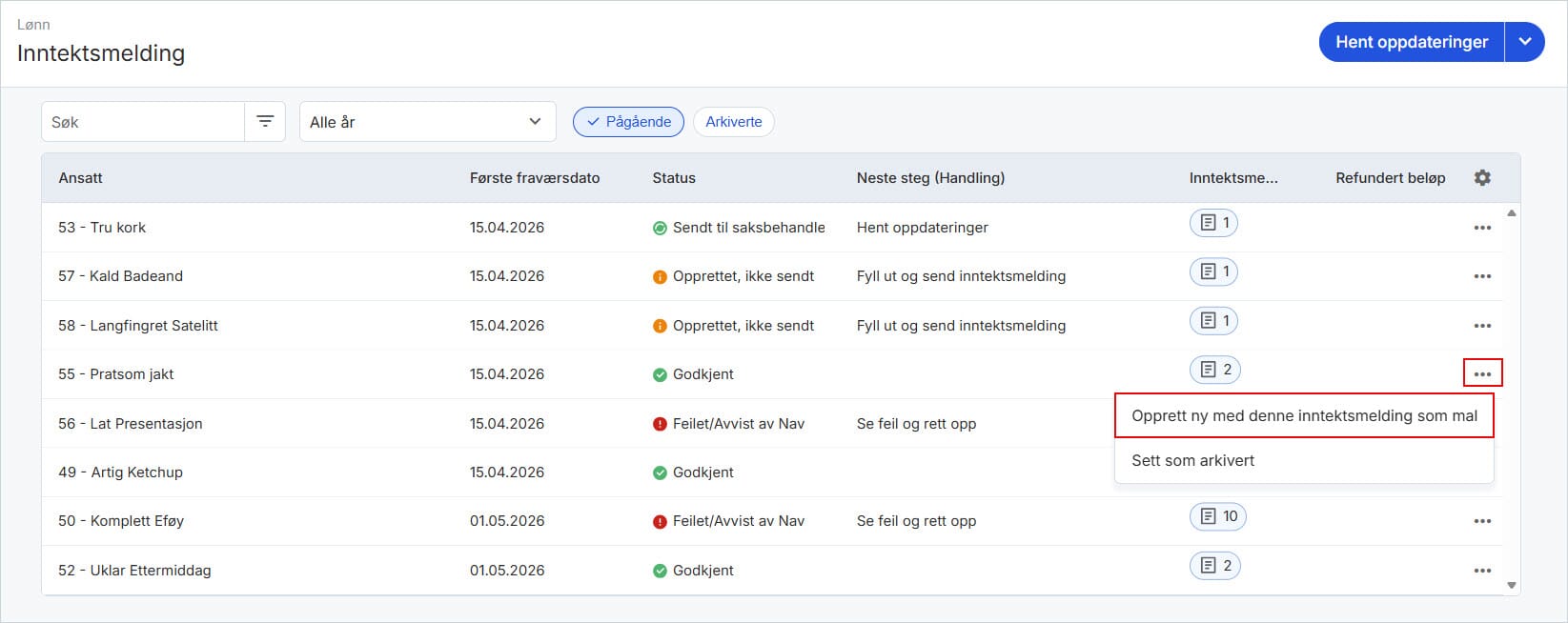The image size is (1568, 623).
Task: Click green Godkjent icon for Artig Ketchup
Action: coord(660,472)
